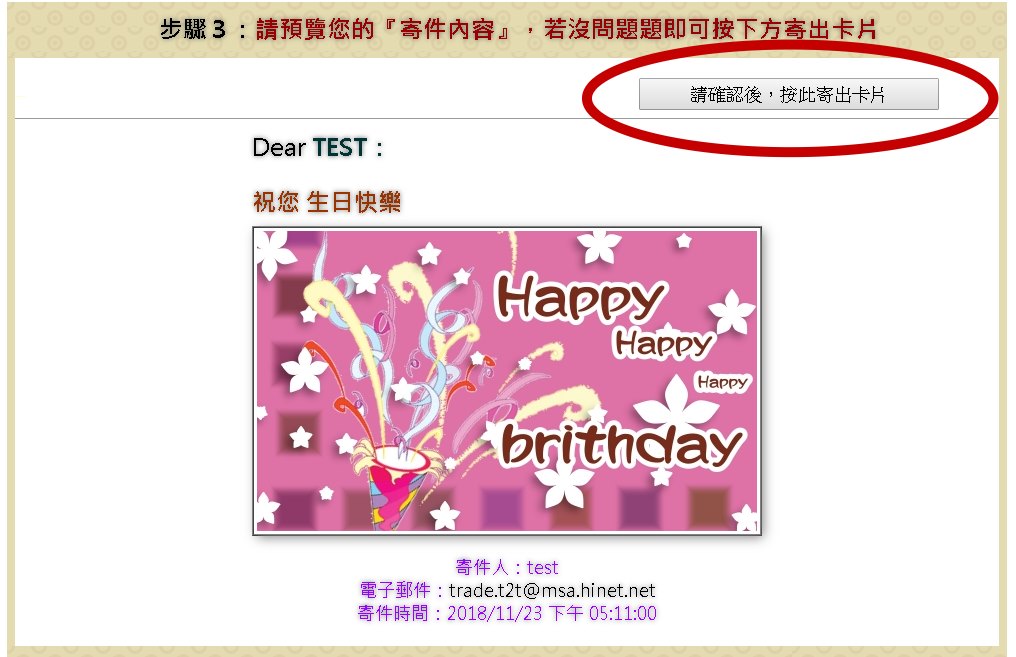This screenshot has width=1016, height=657.
Task: Click the white star at card's top right
Action: coord(684,242)
